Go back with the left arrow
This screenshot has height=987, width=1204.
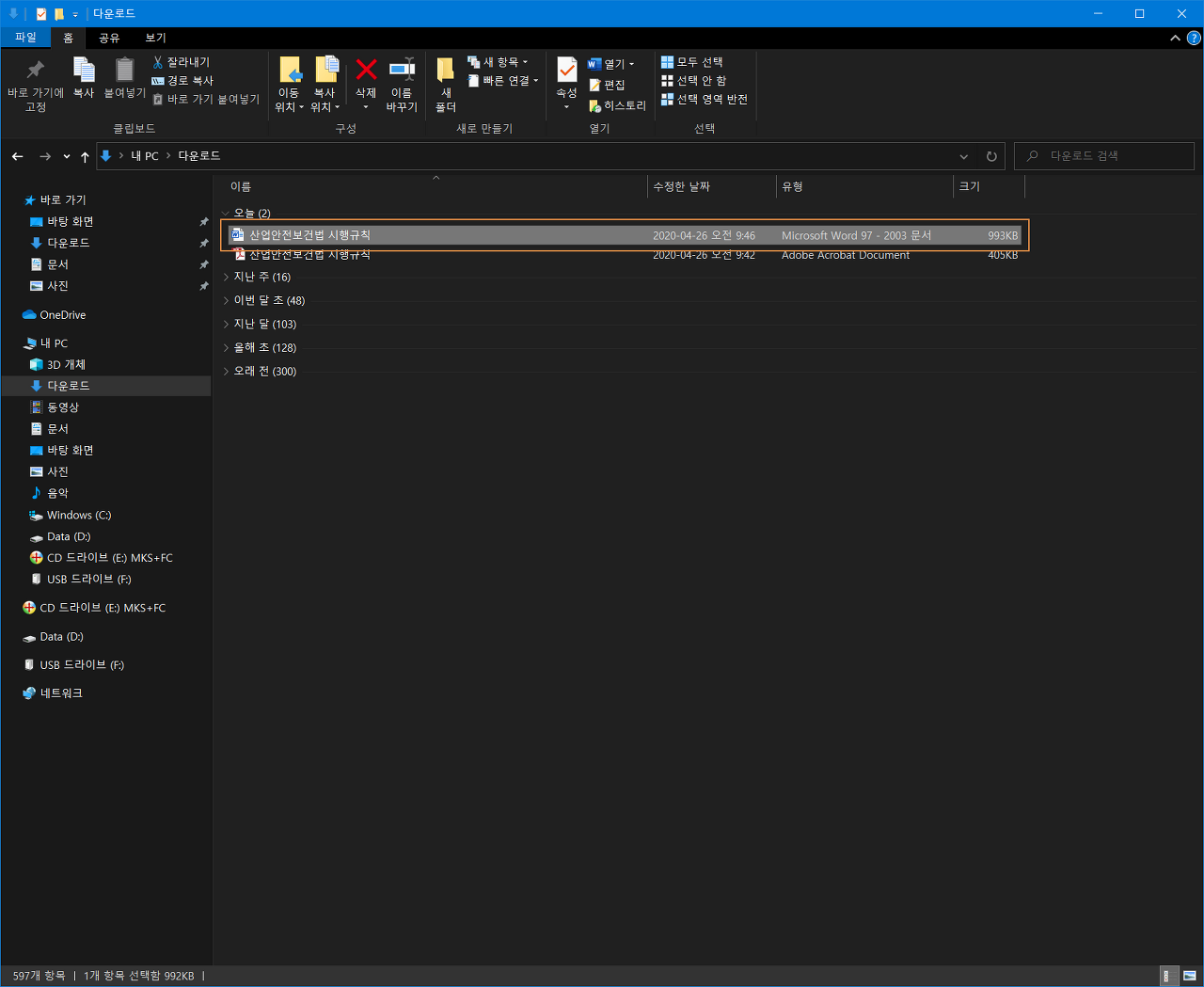17,156
